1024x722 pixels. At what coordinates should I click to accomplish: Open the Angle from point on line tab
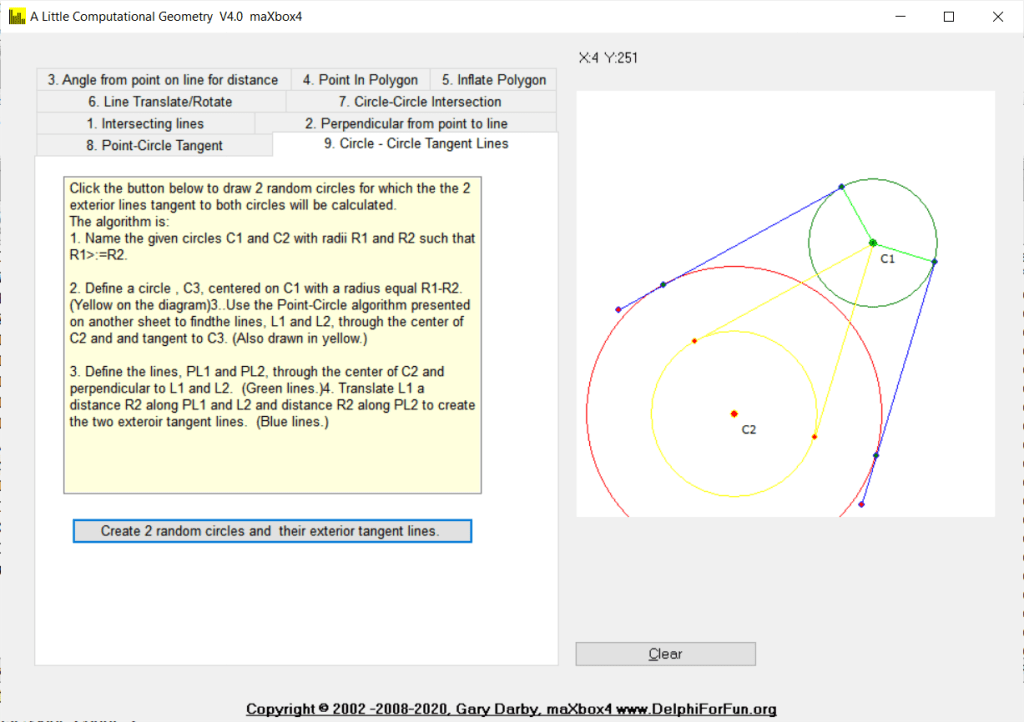coord(163,80)
